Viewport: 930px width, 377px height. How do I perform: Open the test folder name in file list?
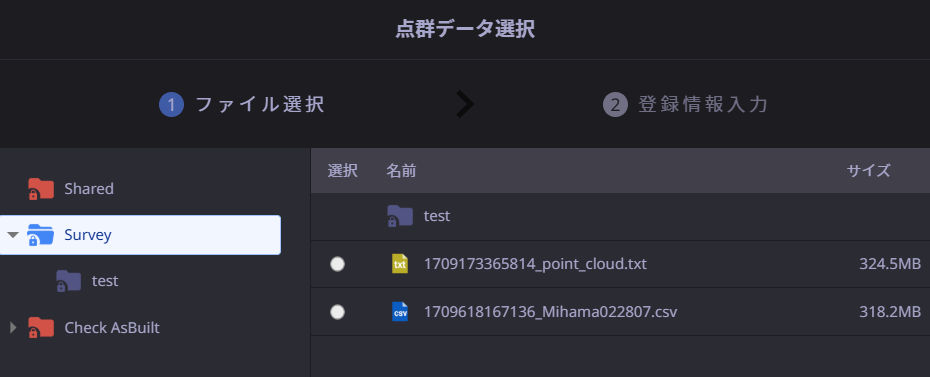pos(437,216)
